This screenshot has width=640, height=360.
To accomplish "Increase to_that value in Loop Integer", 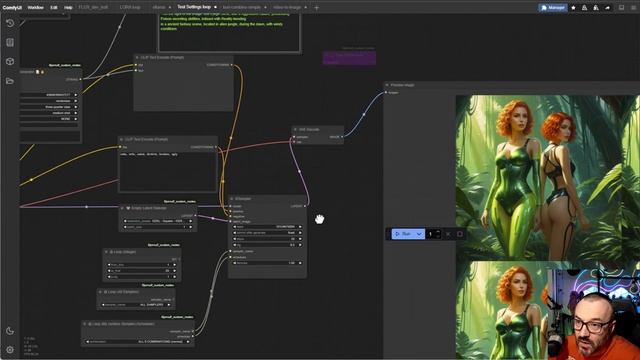I will tap(174, 271).
